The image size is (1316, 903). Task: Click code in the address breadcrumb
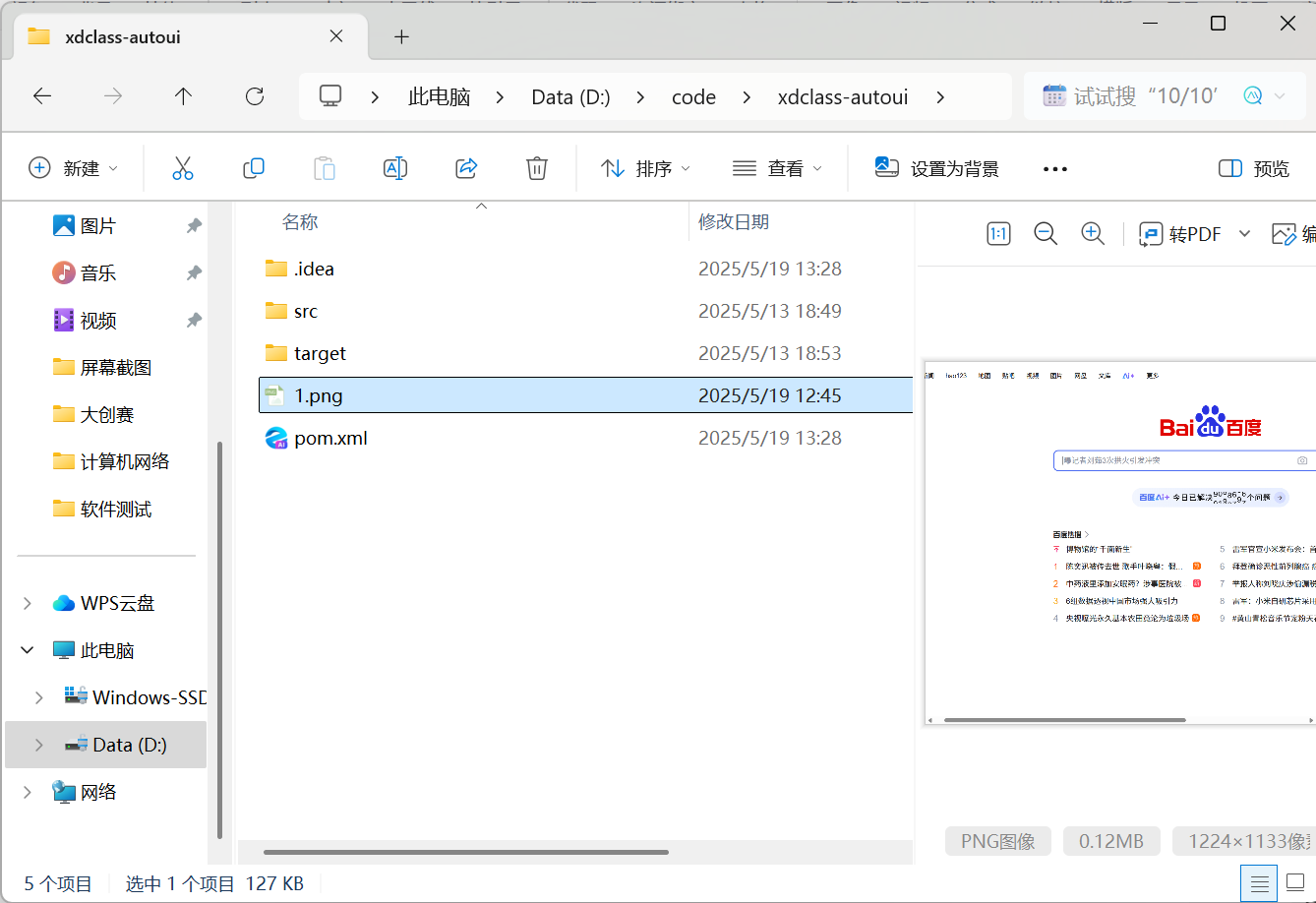pyautogui.click(x=693, y=97)
